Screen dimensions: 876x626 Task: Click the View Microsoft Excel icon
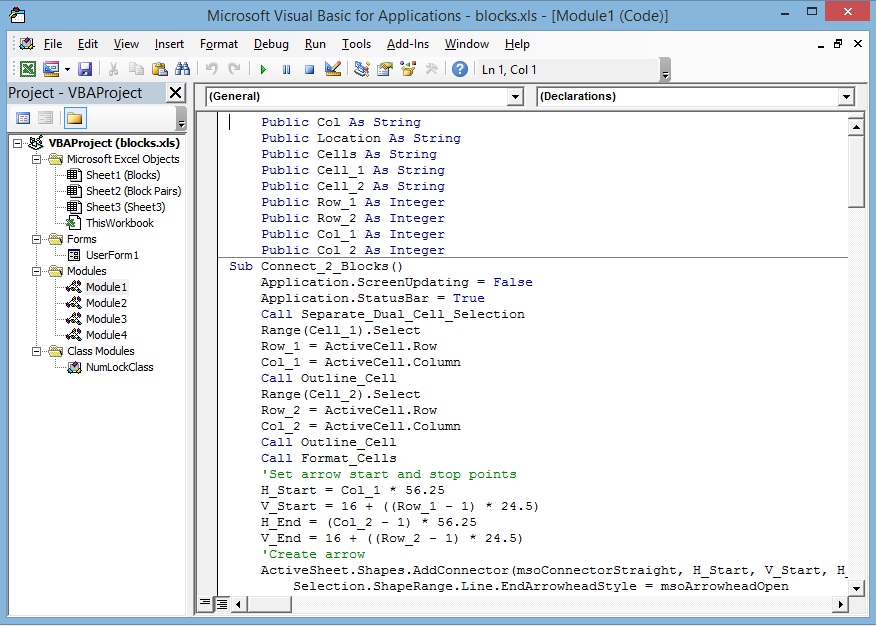27,69
